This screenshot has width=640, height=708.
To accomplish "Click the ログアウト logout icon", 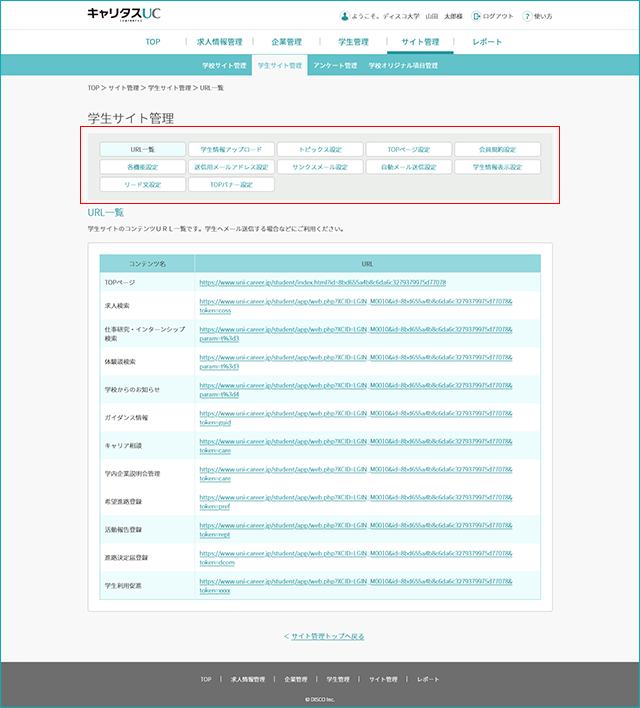I will 476,16.
